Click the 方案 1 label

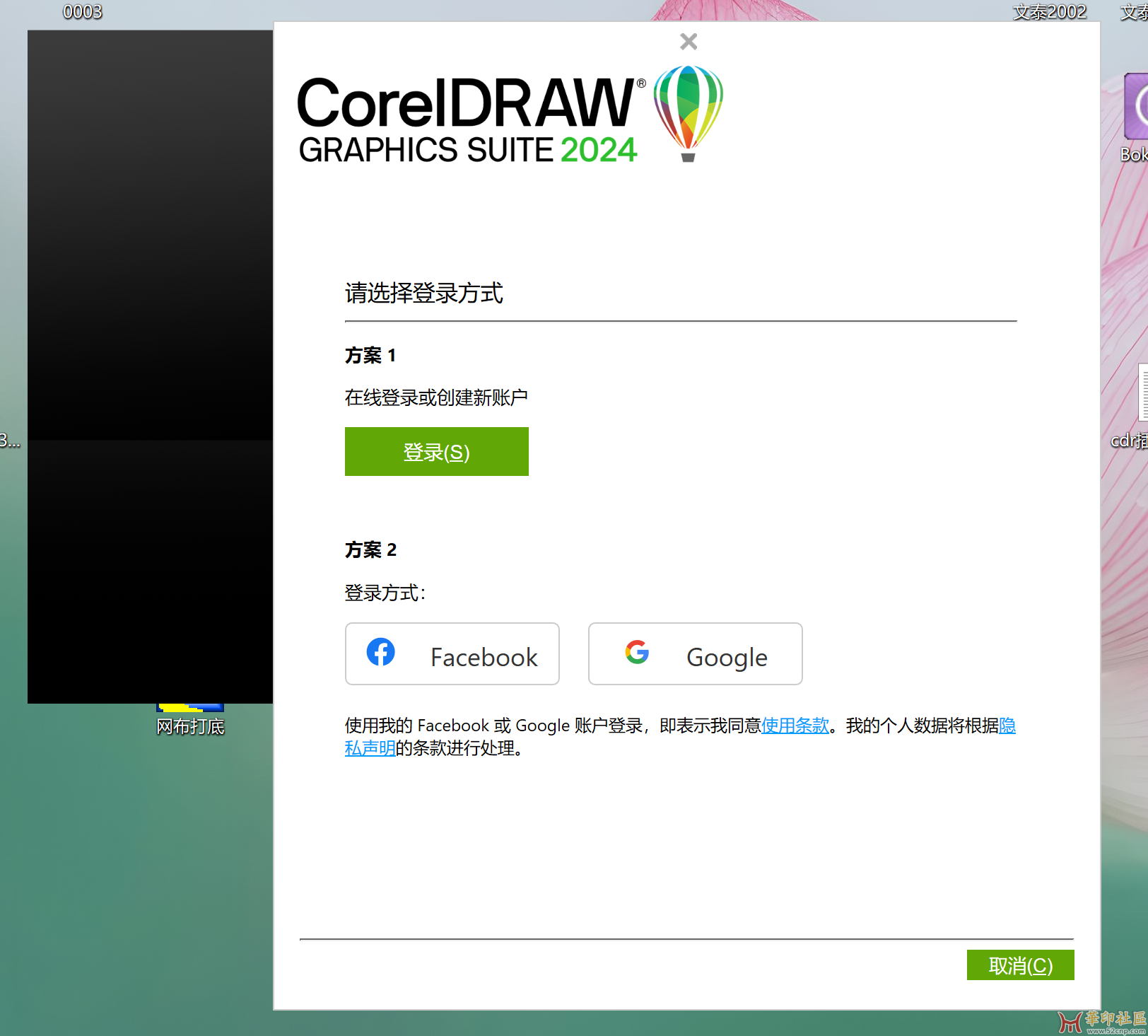tap(370, 355)
